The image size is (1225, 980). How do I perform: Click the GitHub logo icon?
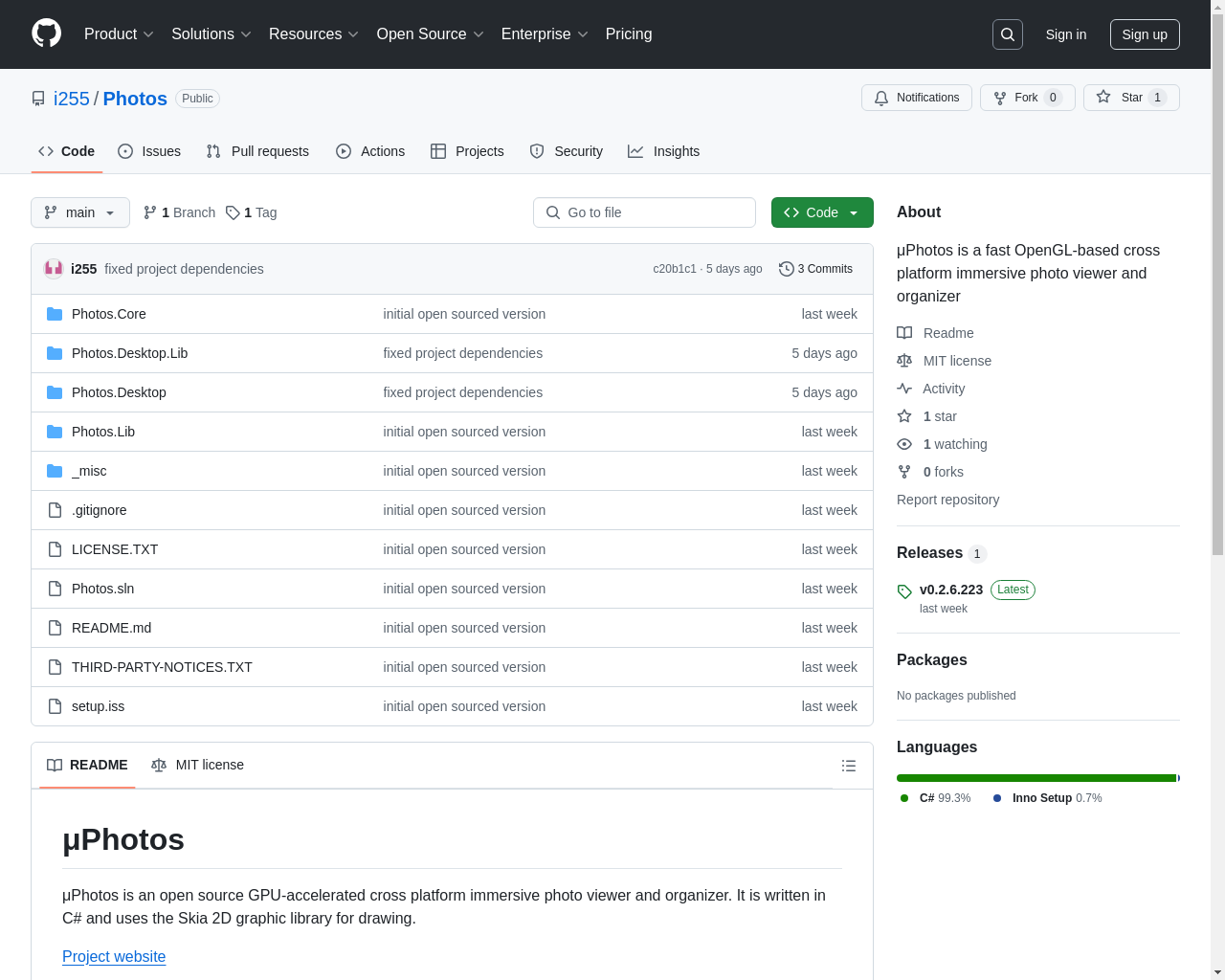click(47, 33)
